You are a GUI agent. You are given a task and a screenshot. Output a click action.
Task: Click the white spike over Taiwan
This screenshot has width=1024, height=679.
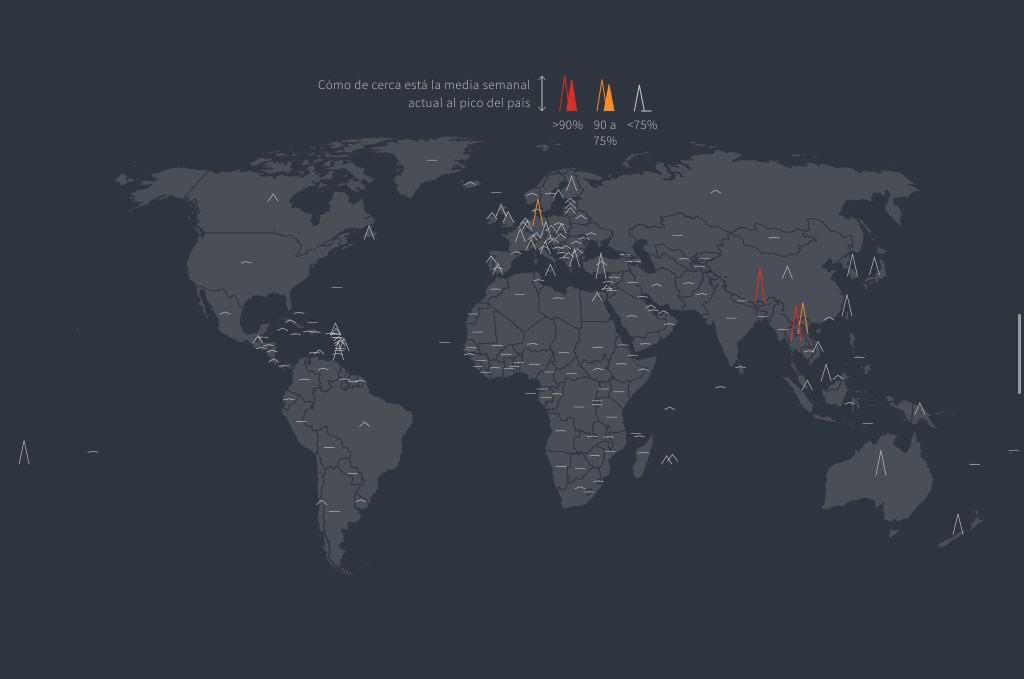coord(846,306)
